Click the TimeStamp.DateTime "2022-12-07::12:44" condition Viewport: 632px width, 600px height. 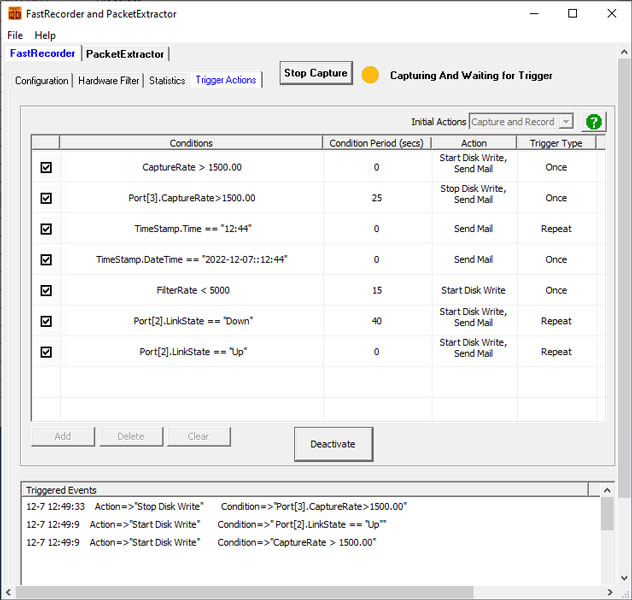click(192, 260)
